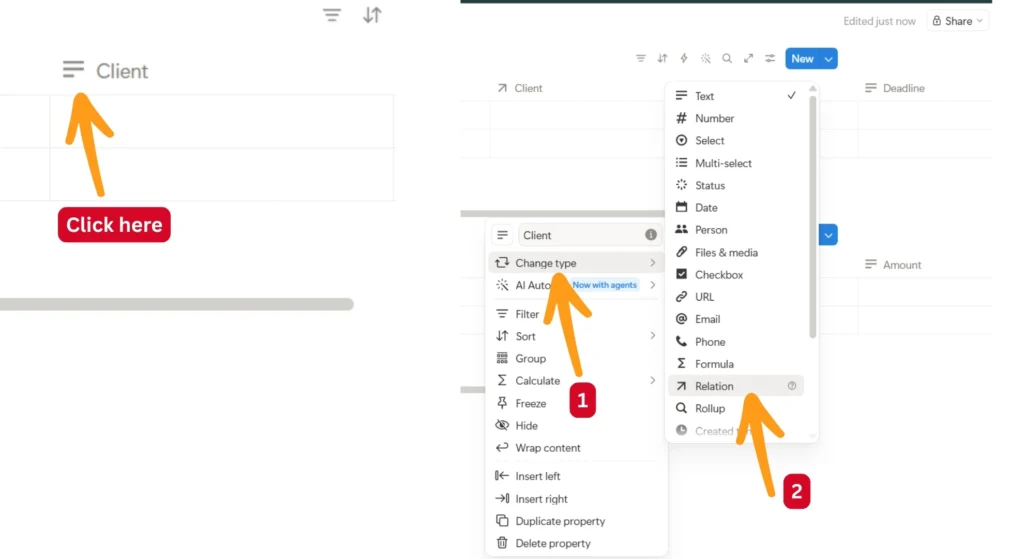Click the horizontal scrollbar in left panel

click(177, 304)
